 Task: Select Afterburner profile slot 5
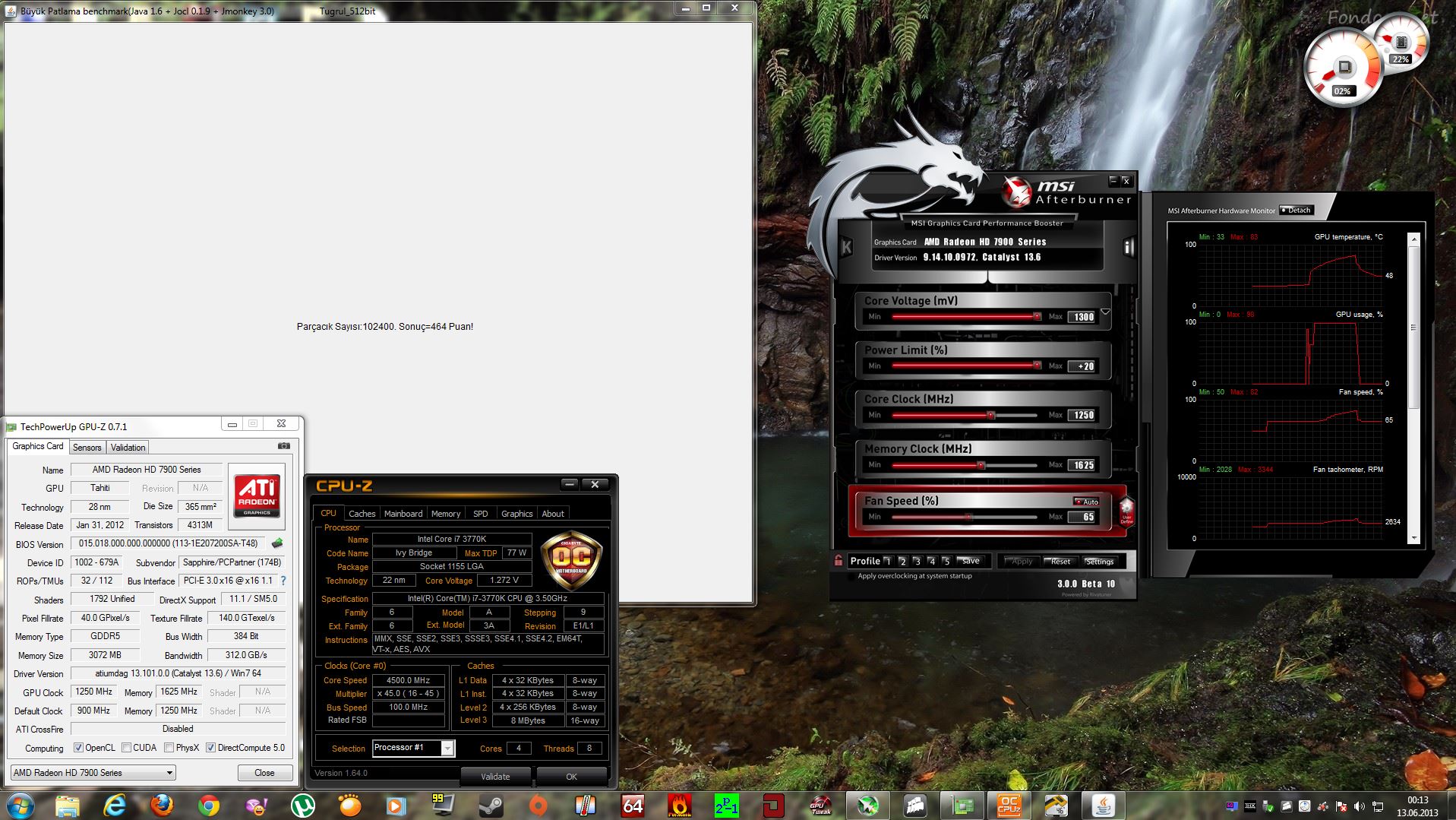tap(946, 561)
